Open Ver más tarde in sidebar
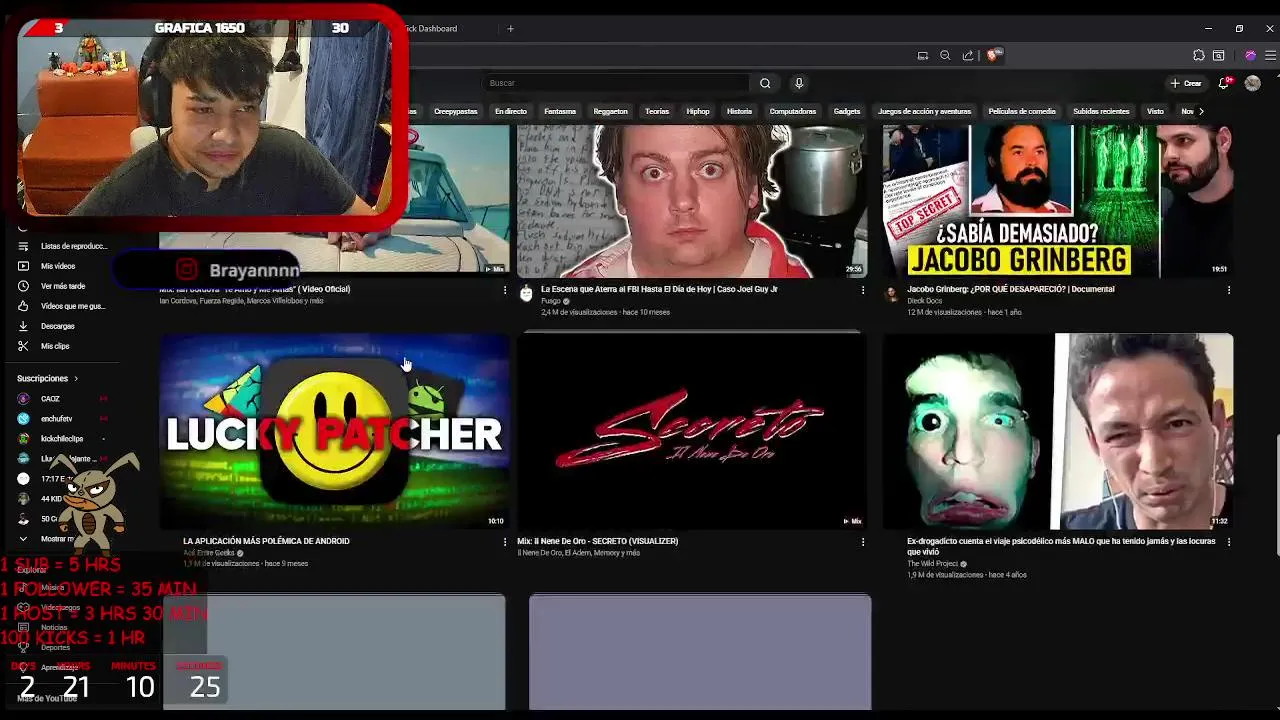The image size is (1280, 720). (x=62, y=286)
